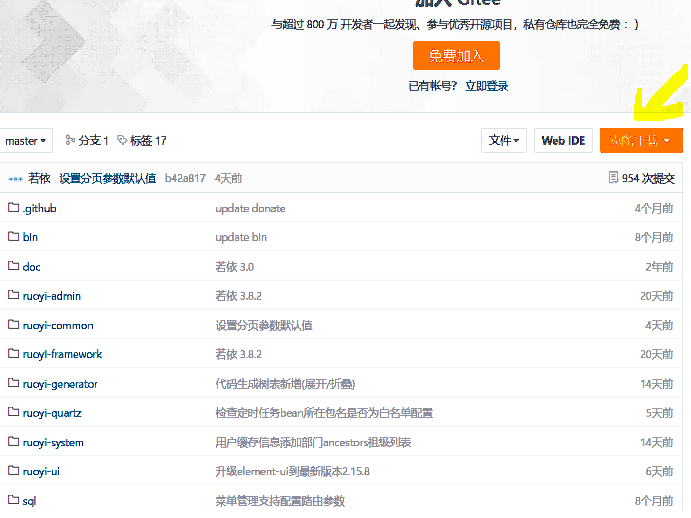
Task: Open the 用户缓存信息添加部门ancestors commit message
Action: pyautogui.click(x=313, y=442)
